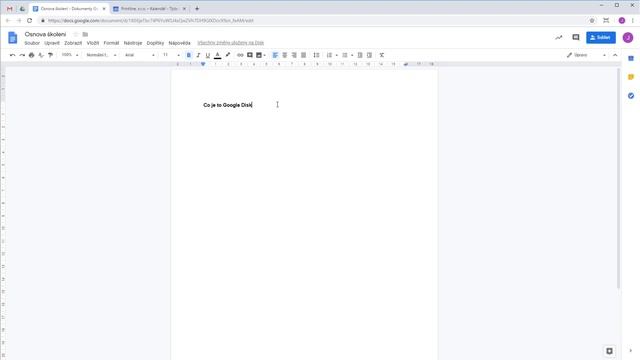This screenshot has width=640, height=360.
Task: Switch to the Gmail pinned tab
Action: (10, 9)
